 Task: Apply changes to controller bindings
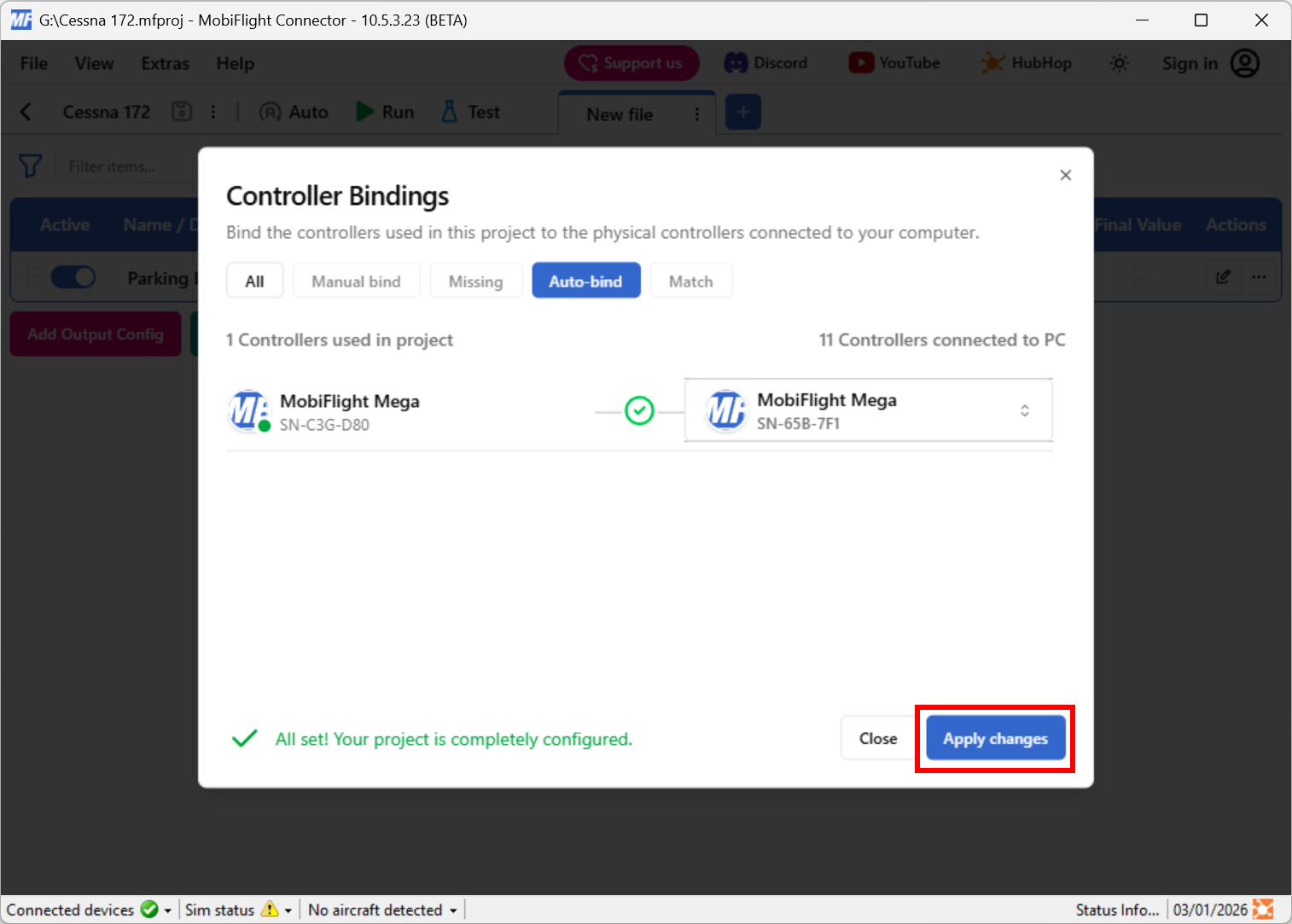[995, 738]
